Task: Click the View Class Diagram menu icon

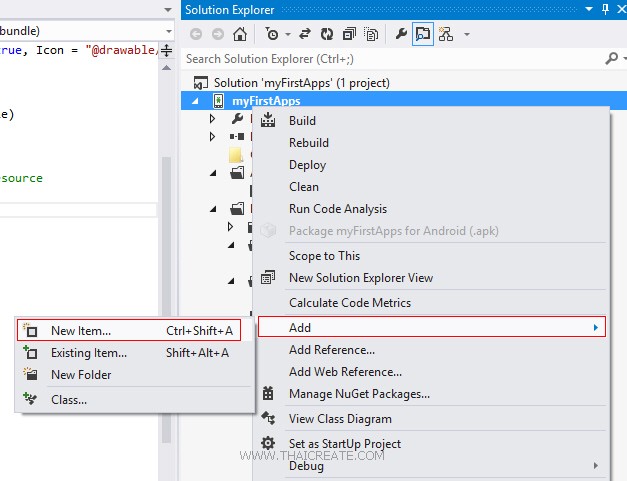Action: [x=268, y=418]
